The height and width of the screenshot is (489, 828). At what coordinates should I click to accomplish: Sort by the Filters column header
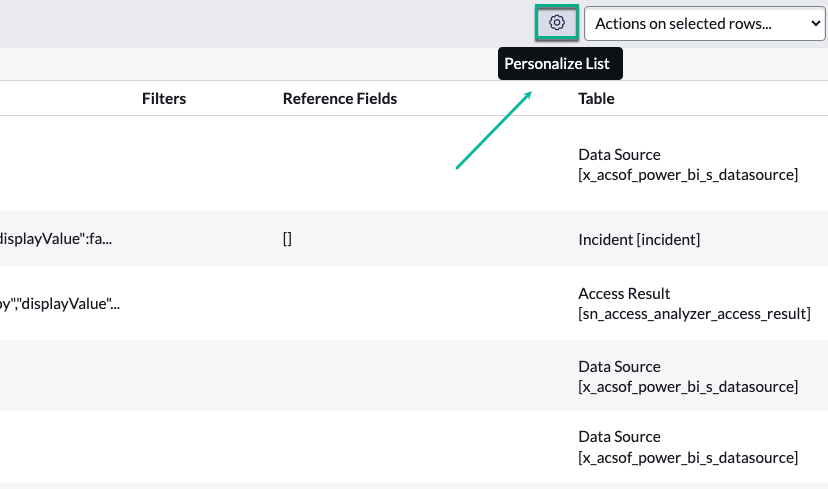click(164, 98)
